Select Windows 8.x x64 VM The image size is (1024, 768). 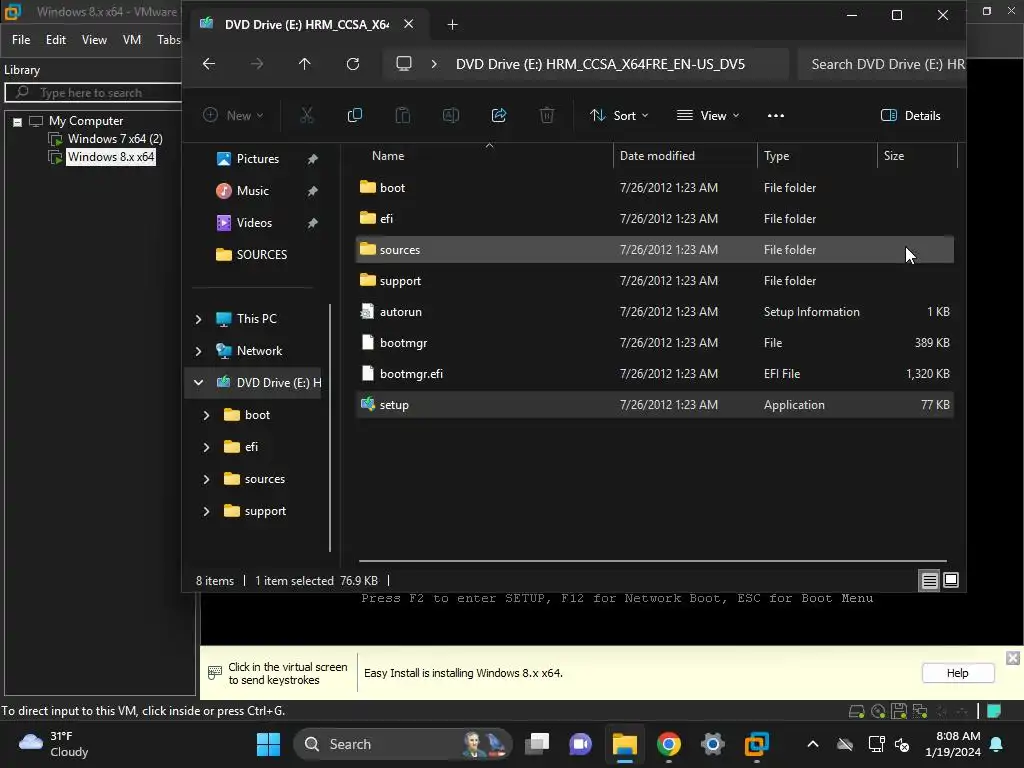click(x=111, y=157)
